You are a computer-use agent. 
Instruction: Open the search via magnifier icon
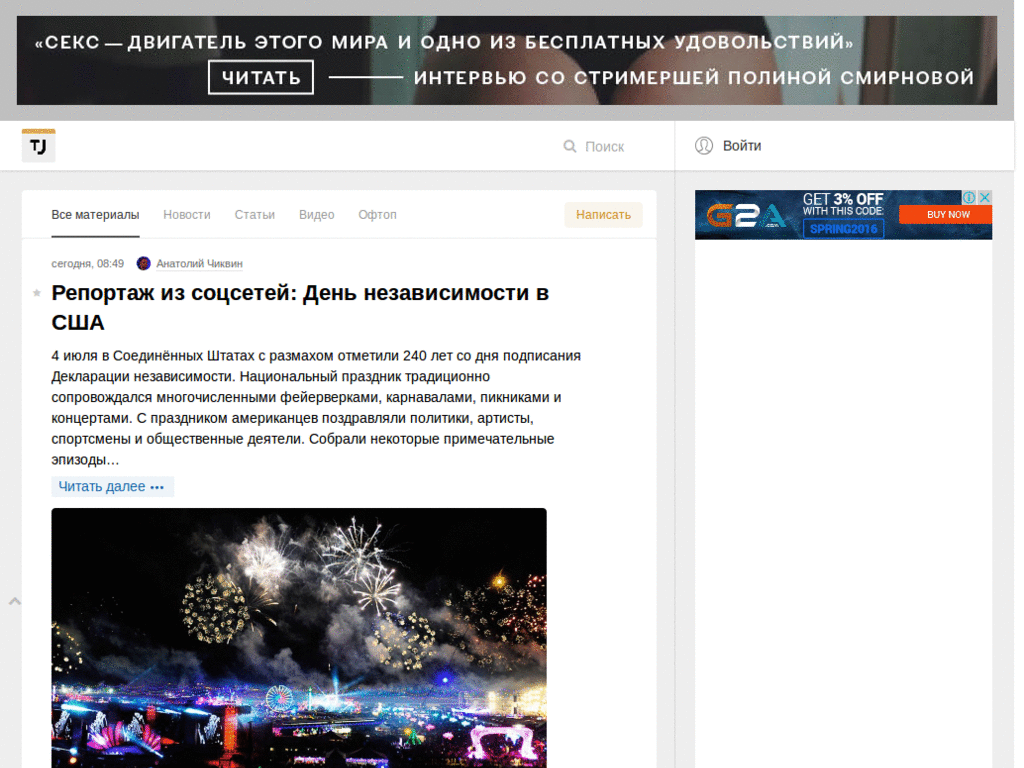pos(569,146)
